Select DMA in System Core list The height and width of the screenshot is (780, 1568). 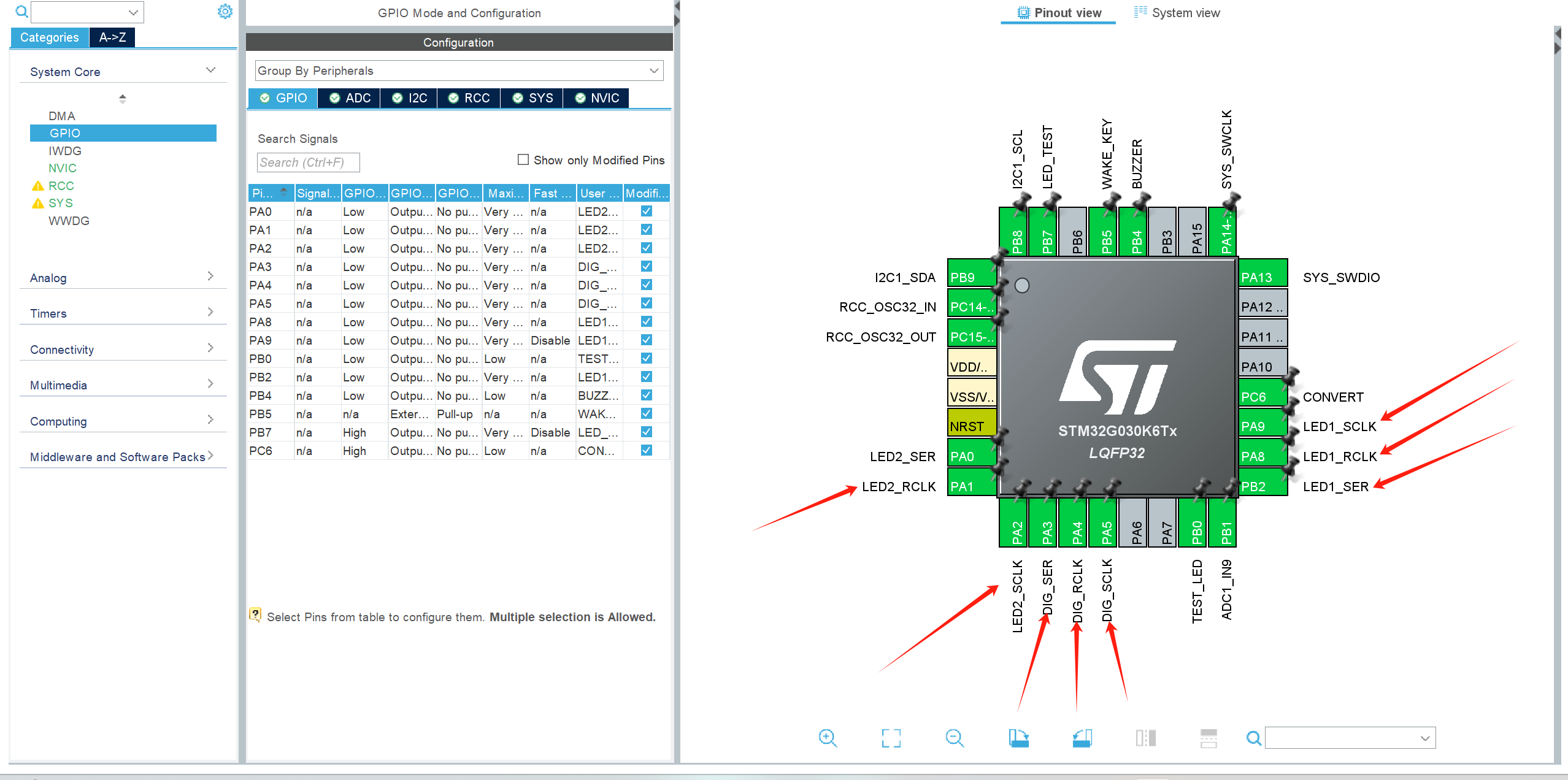62,115
